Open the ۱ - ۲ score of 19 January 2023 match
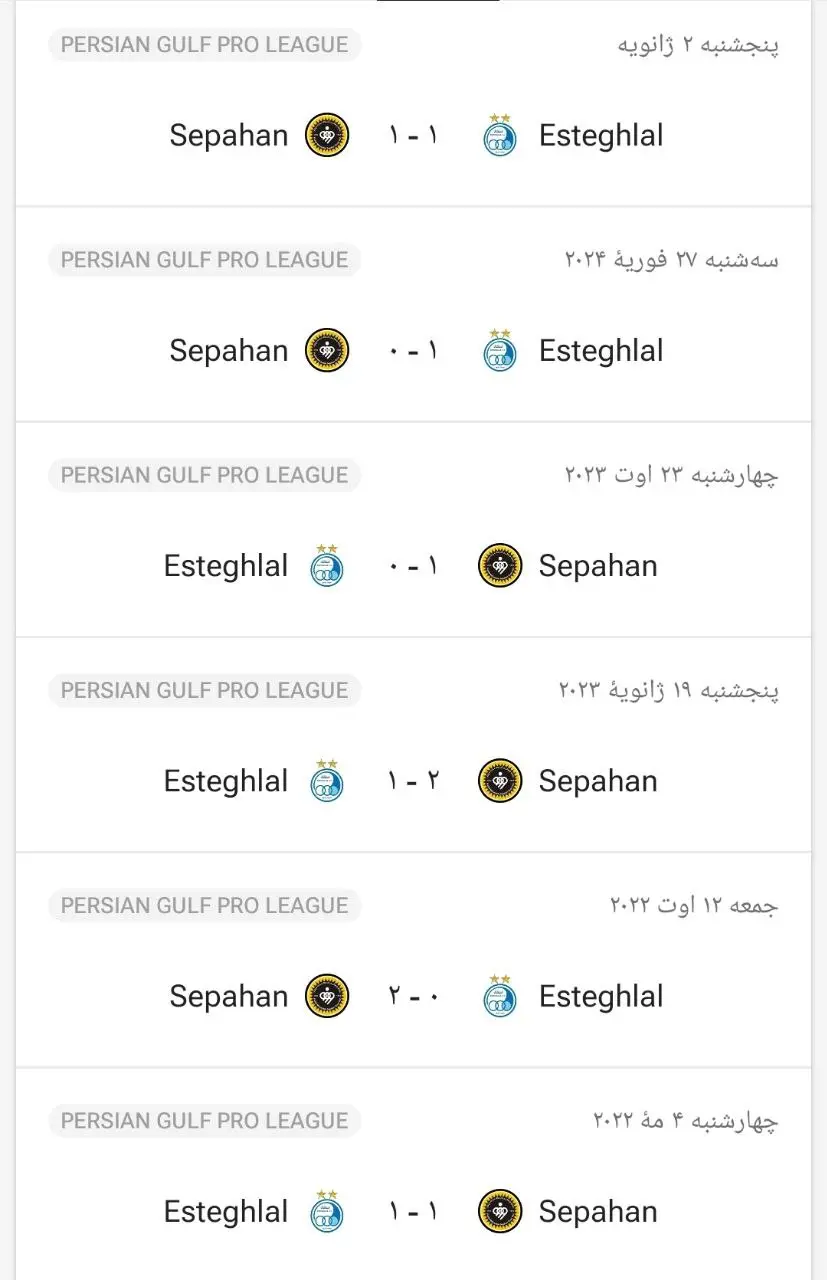 (x=413, y=781)
